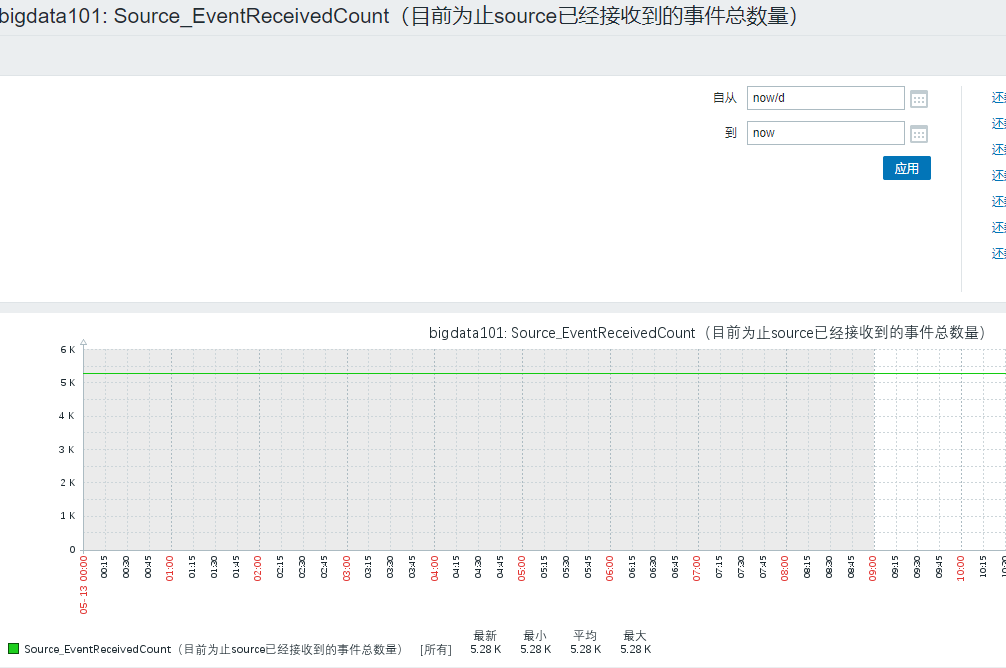Click the green Source_EventReceivedCount legend swatch
The image size is (1006, 668).
pos(13,648)
